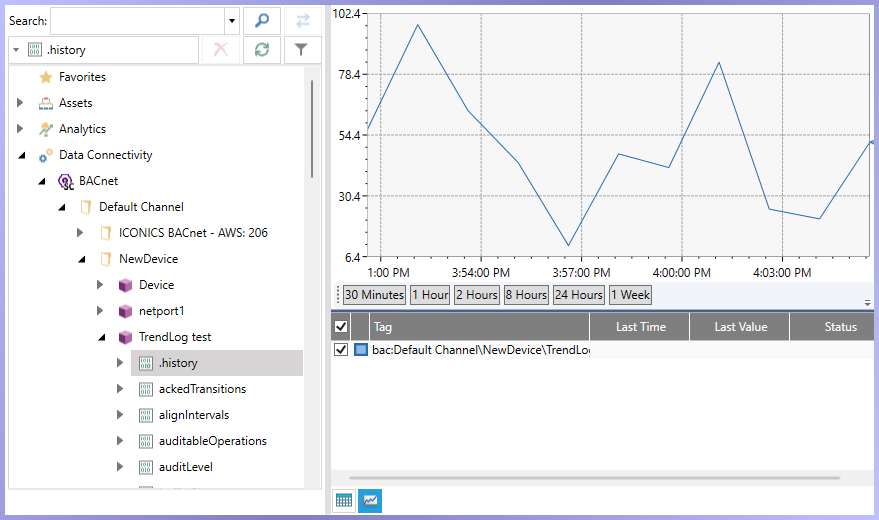The height and width of the screenshot is (520, 879).
Task: Select the trend chart view icon
Action: [x=370, y=500]
